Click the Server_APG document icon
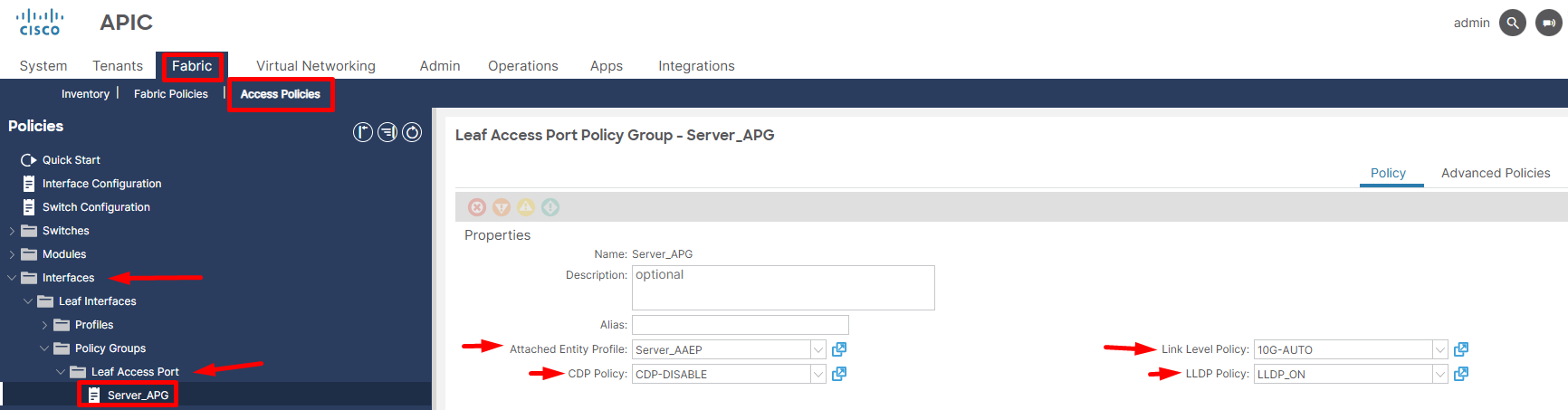 94,396
